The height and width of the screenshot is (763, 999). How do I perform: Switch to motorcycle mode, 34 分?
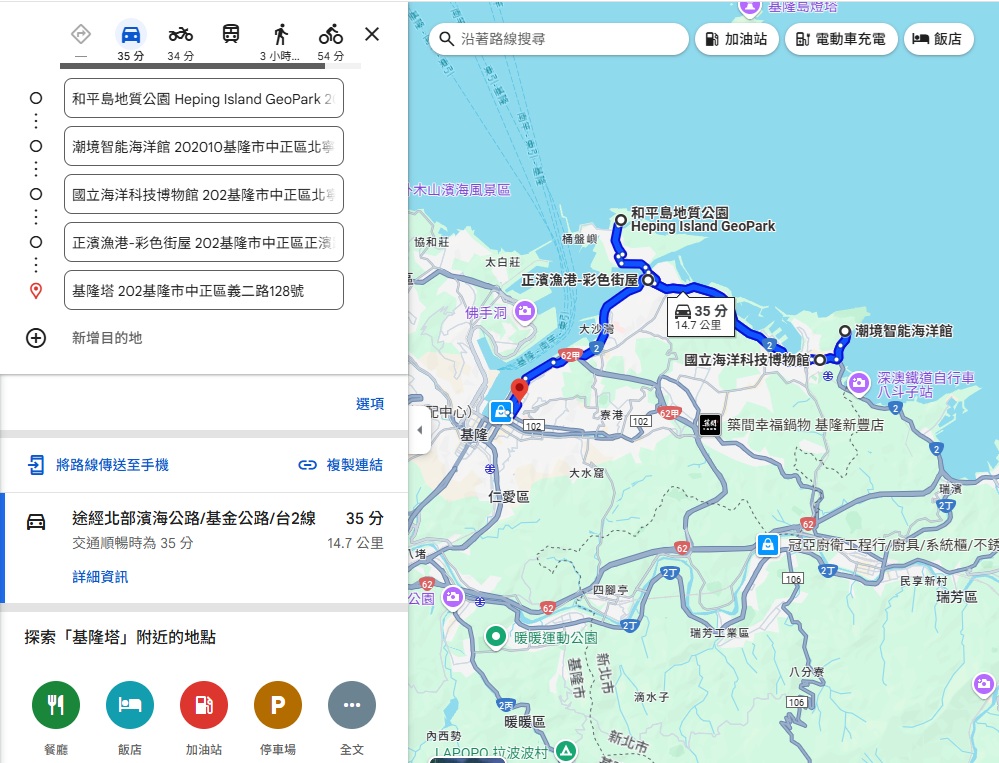point(181,42)
